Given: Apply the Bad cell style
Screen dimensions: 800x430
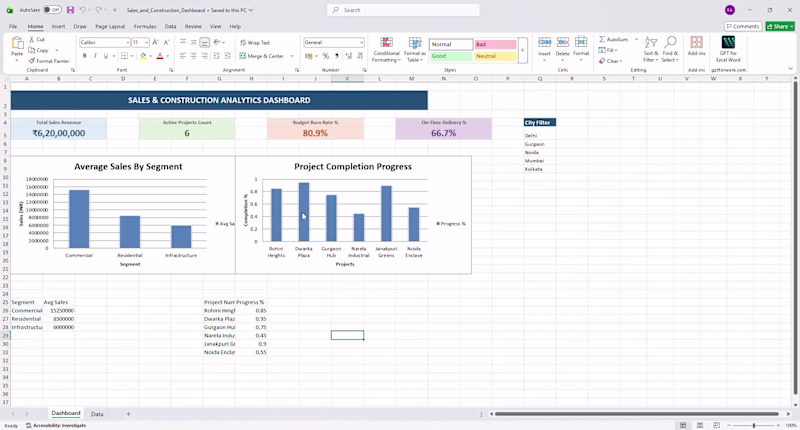Looking at the screenshot, I should tap(495, 44).
